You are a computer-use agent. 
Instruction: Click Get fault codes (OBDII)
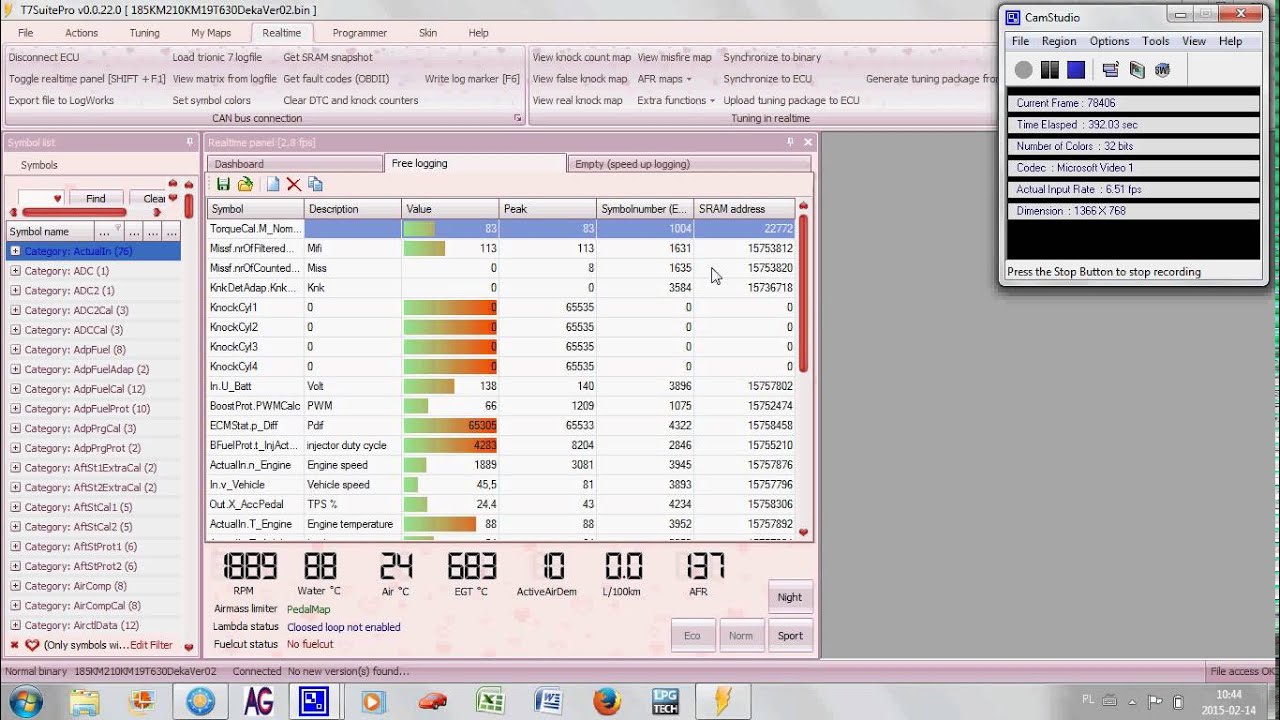click(336, 79)
